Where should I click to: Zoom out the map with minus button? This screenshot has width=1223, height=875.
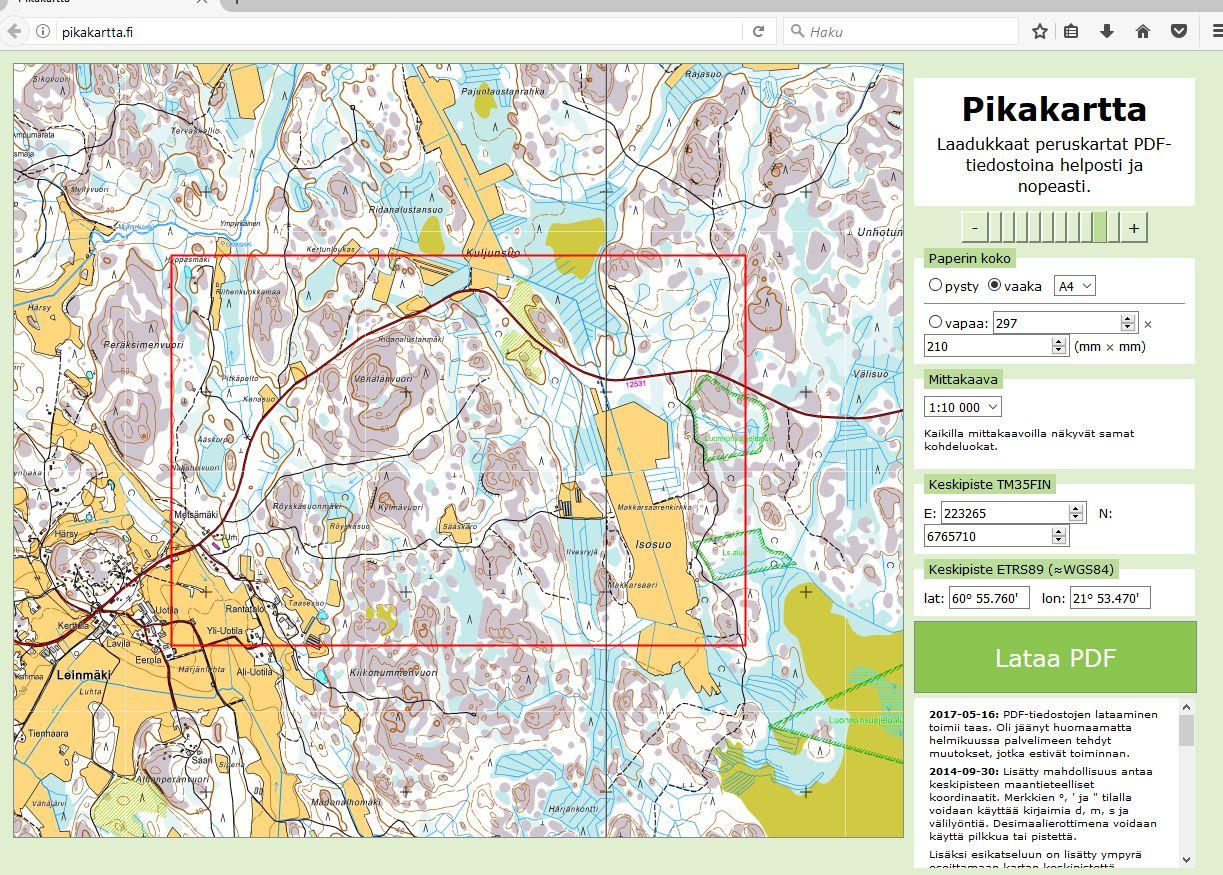pyautogui.click(x=975, y=228)
